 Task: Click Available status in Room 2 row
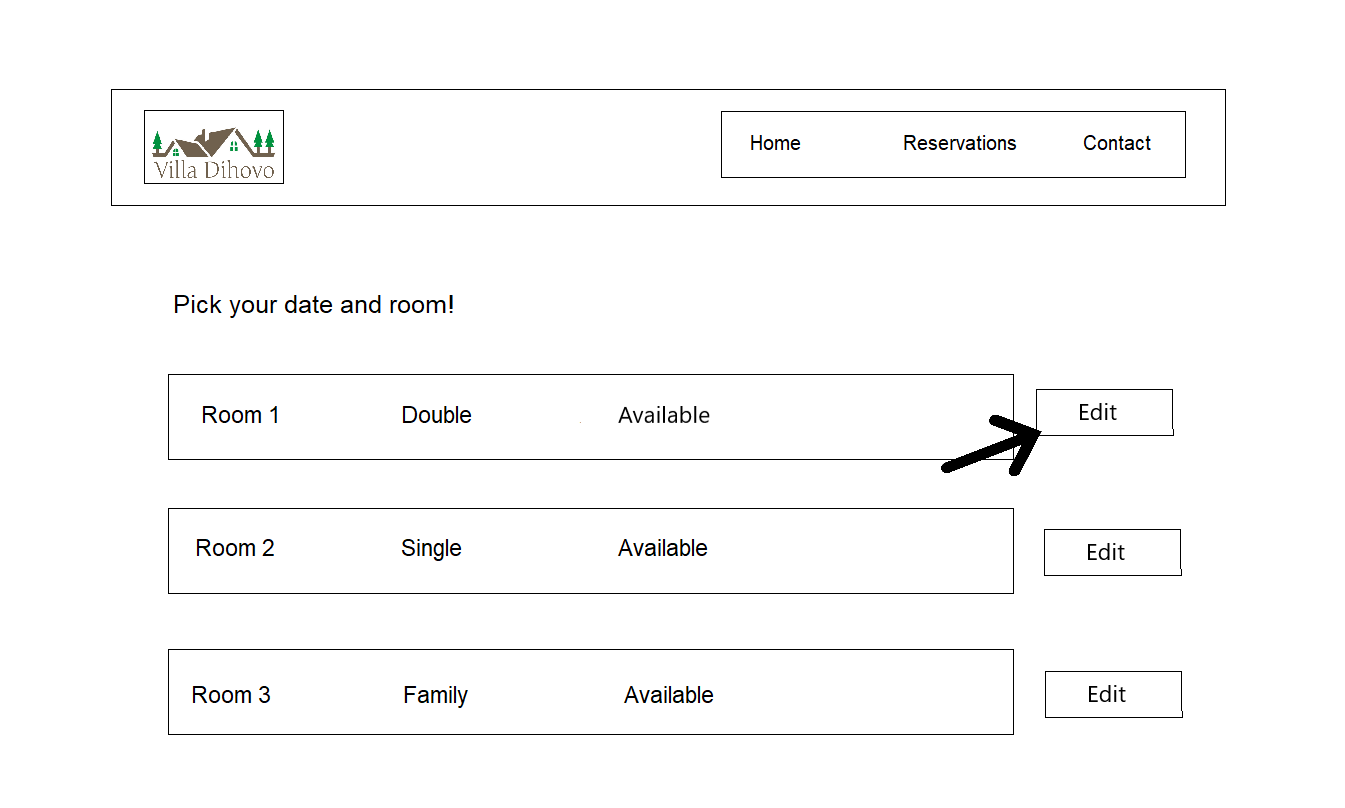coord(663,548)
